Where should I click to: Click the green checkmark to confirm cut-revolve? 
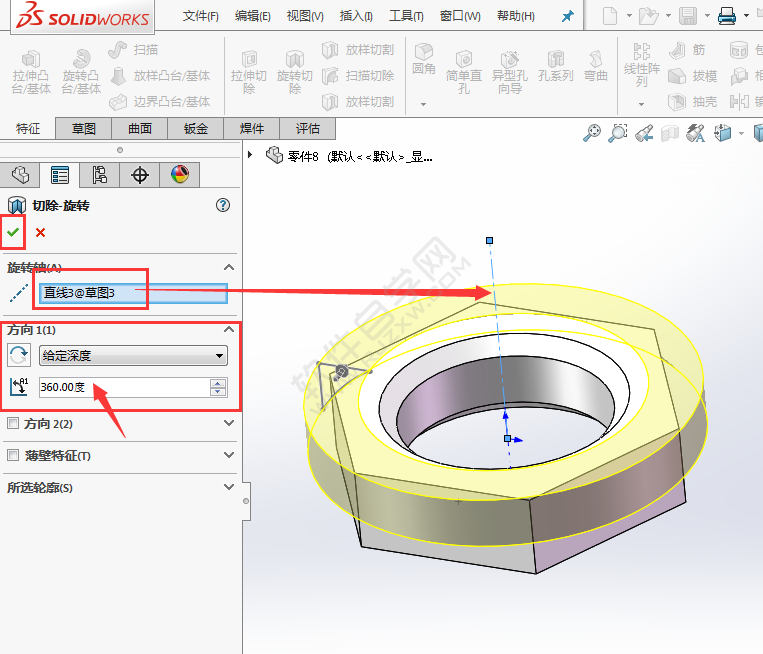[x=13, y=232]
